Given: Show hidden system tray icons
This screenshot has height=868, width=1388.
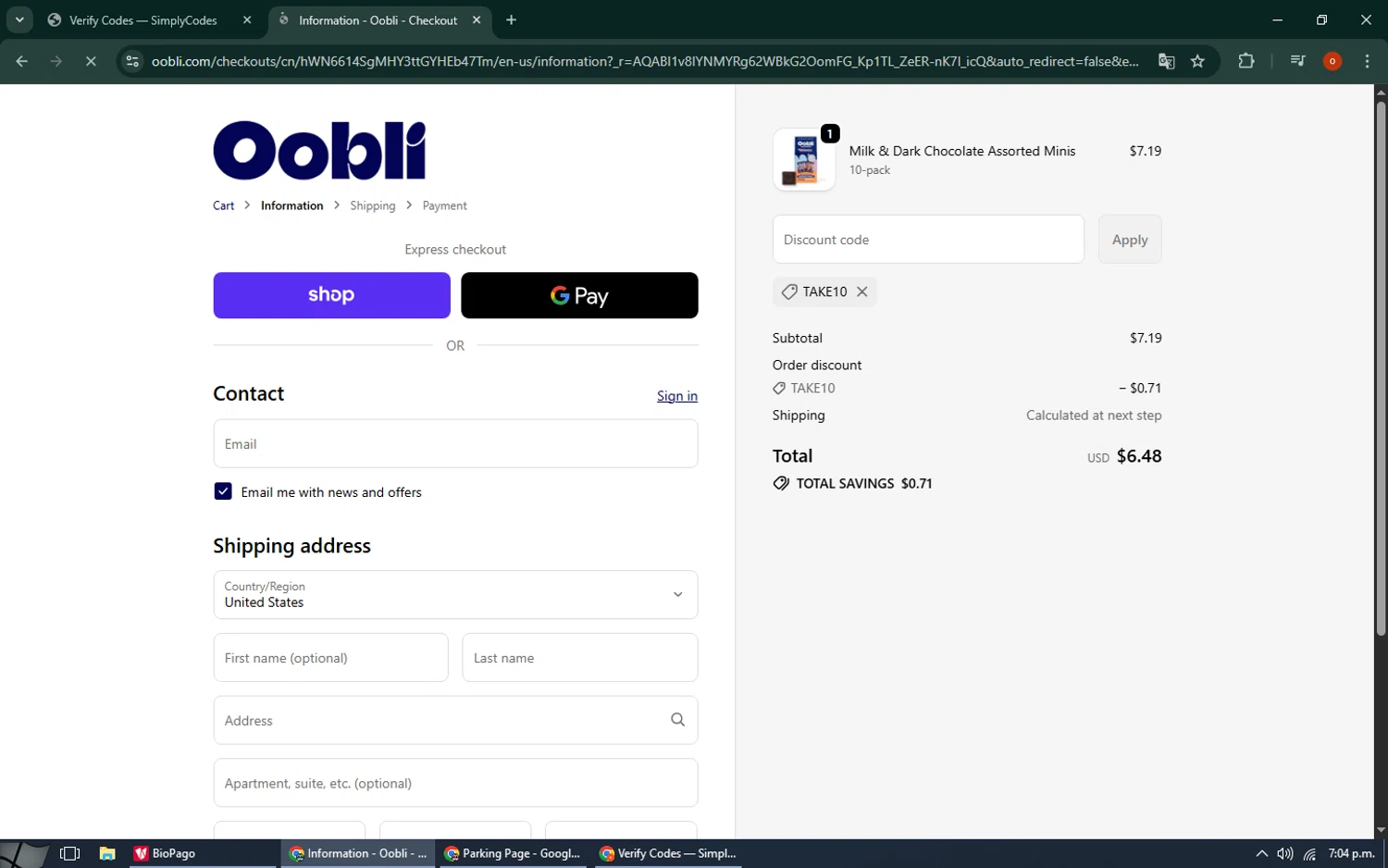Looking at the screenshot, I should click(x=1261, y=853).
